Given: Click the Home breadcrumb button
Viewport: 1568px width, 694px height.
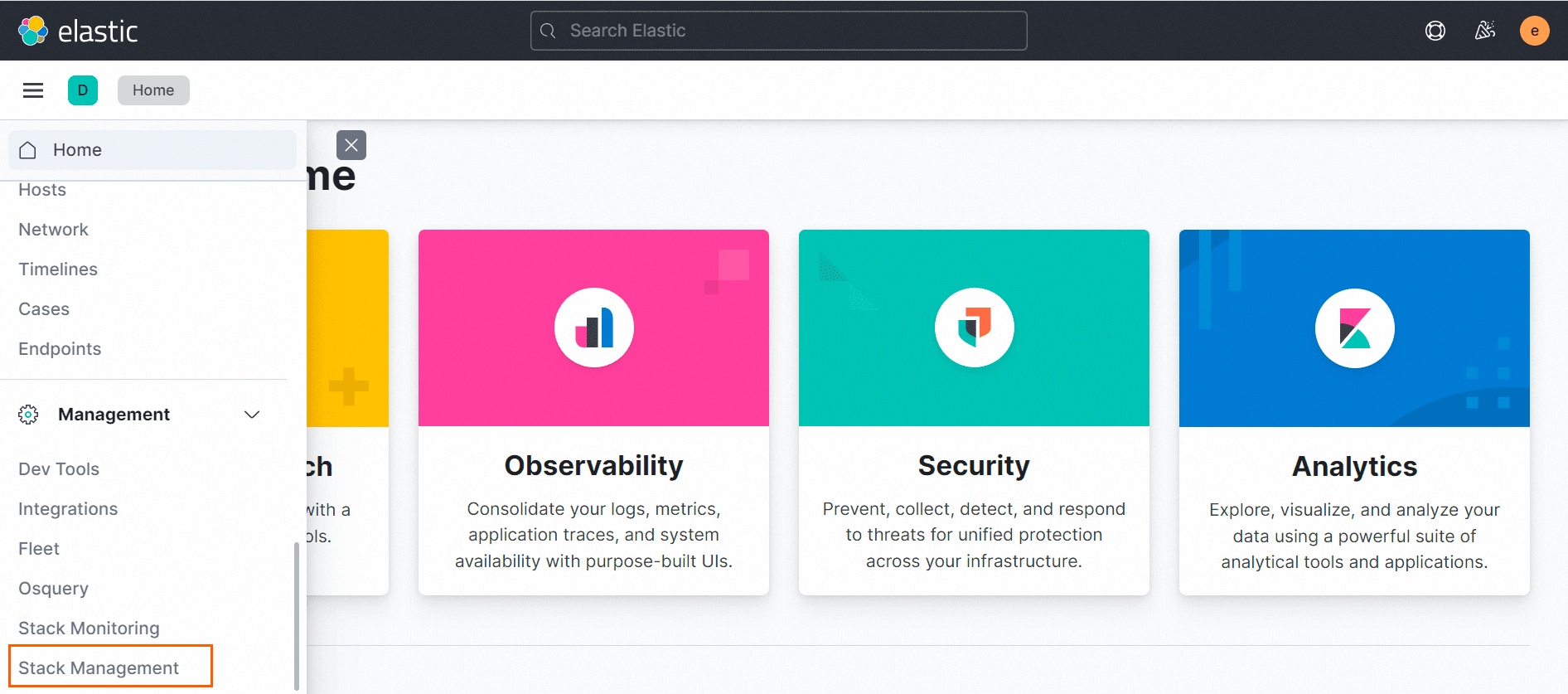Looking at the screenshot, I should [x=153, y=90].
